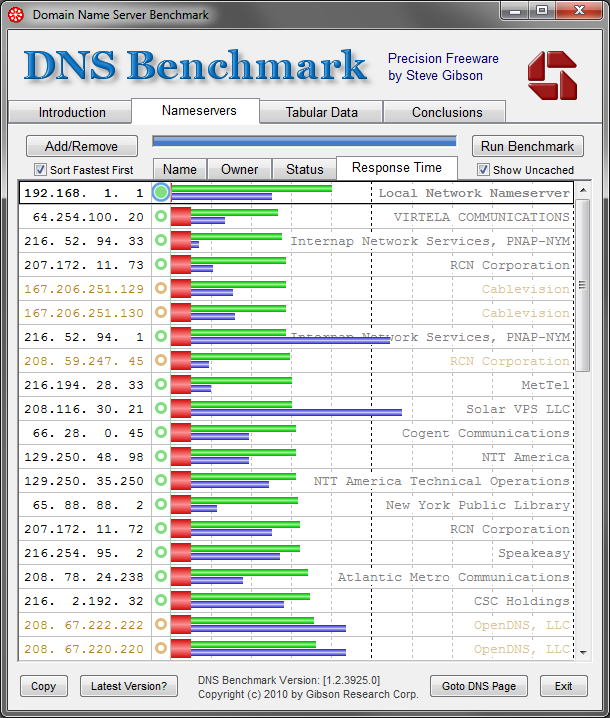Screen dimensions: 610x718
Task: Click scrollbar down arrow in server list
Action: pos(583,653)
